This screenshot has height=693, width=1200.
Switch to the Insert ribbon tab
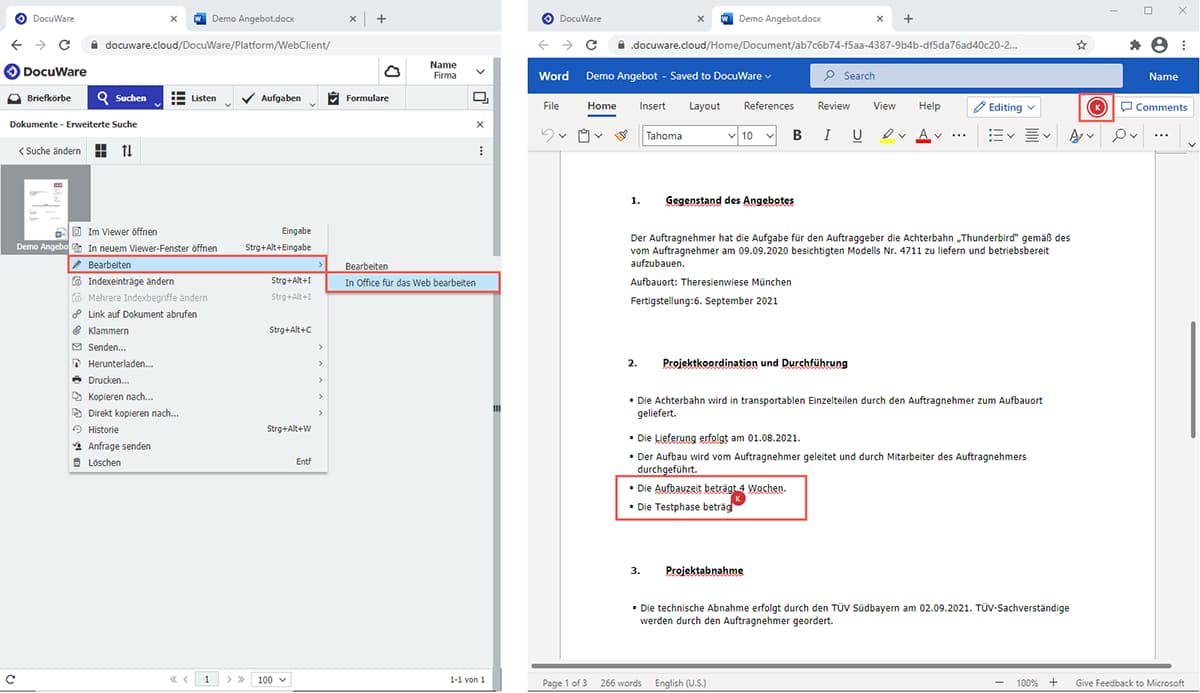(652, 105)
